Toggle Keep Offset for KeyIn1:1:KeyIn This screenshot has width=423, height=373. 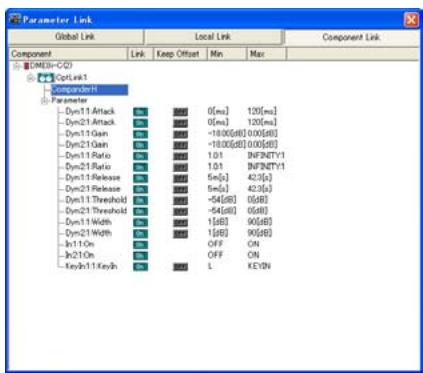[x=180, y=267]
